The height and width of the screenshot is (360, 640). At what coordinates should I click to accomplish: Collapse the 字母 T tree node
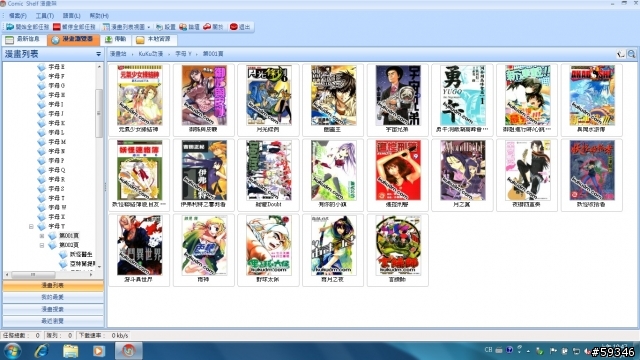(31, 226)
